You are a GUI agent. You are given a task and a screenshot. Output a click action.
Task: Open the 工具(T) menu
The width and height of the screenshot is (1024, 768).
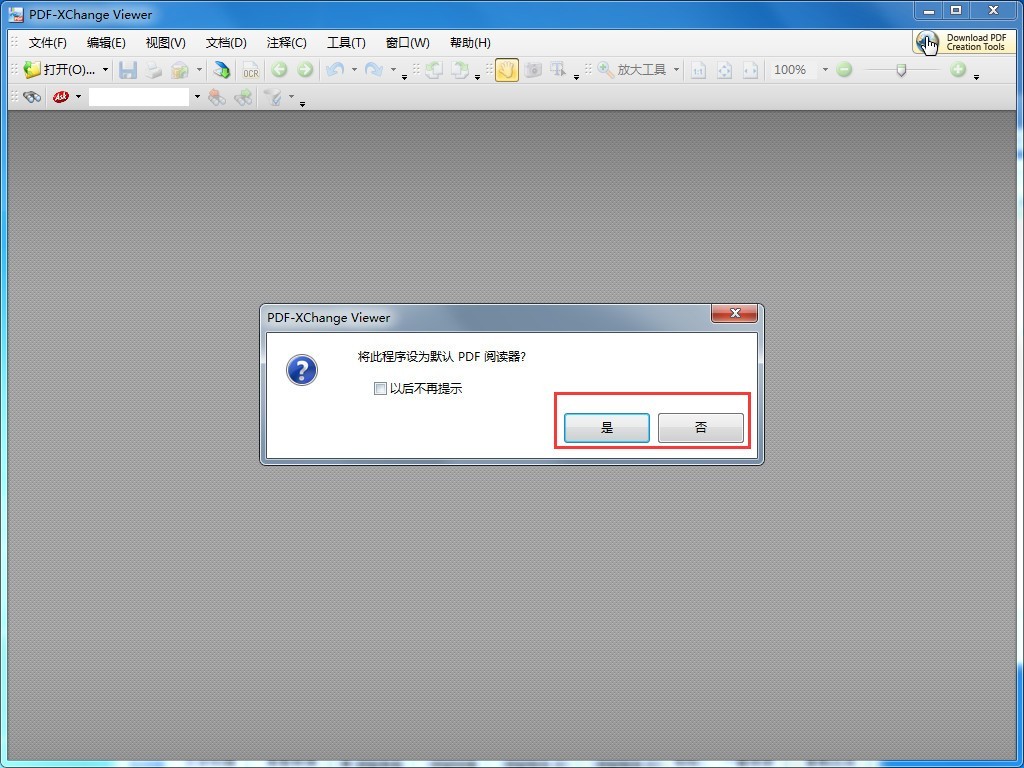[346, 42]
